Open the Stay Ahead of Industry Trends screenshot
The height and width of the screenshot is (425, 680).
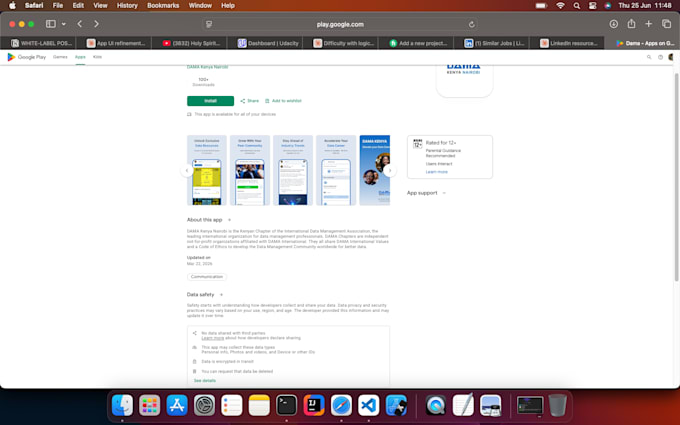point(293,170)
